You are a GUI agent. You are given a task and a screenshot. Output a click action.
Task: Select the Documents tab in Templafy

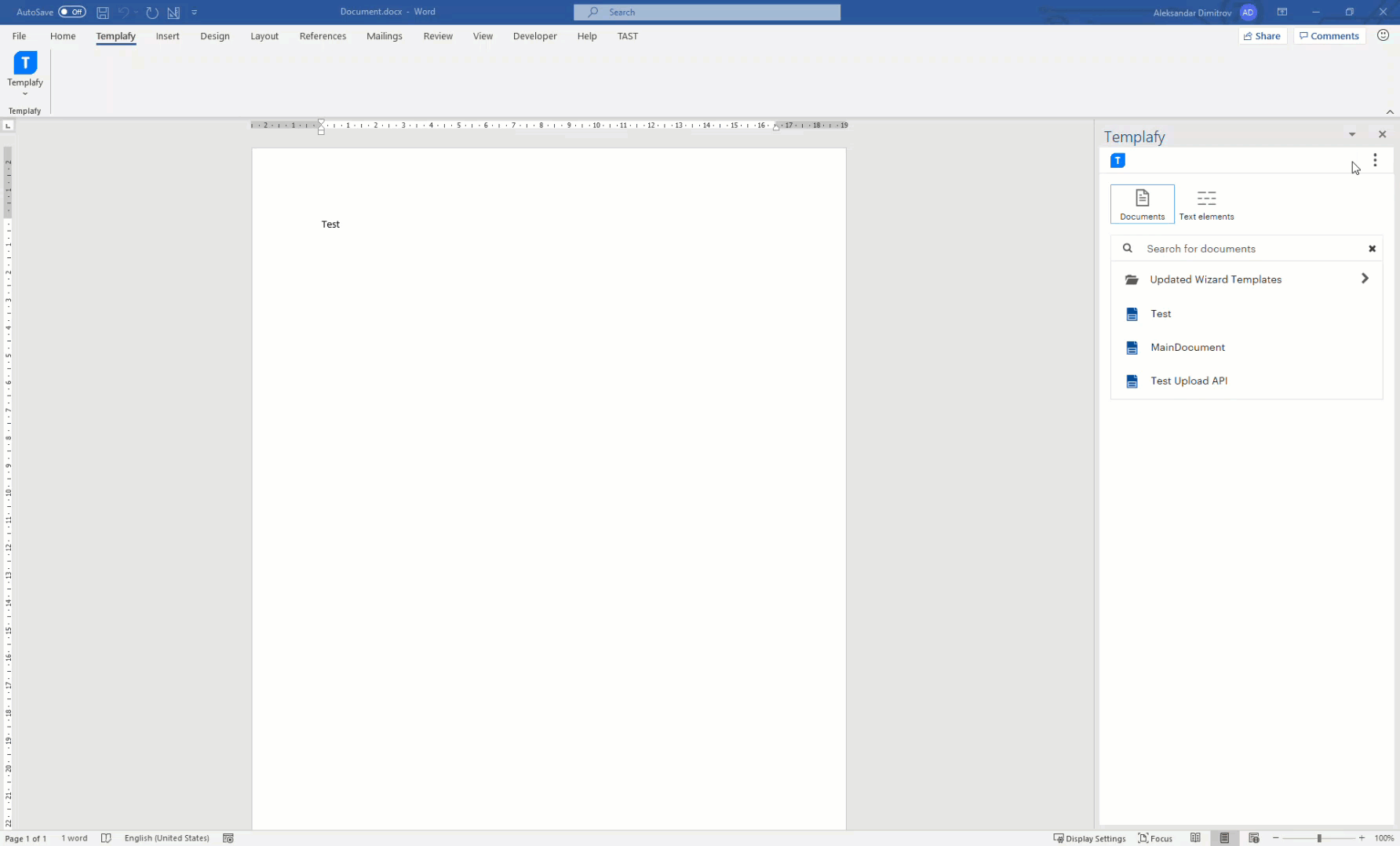(x=1143, y=204)
